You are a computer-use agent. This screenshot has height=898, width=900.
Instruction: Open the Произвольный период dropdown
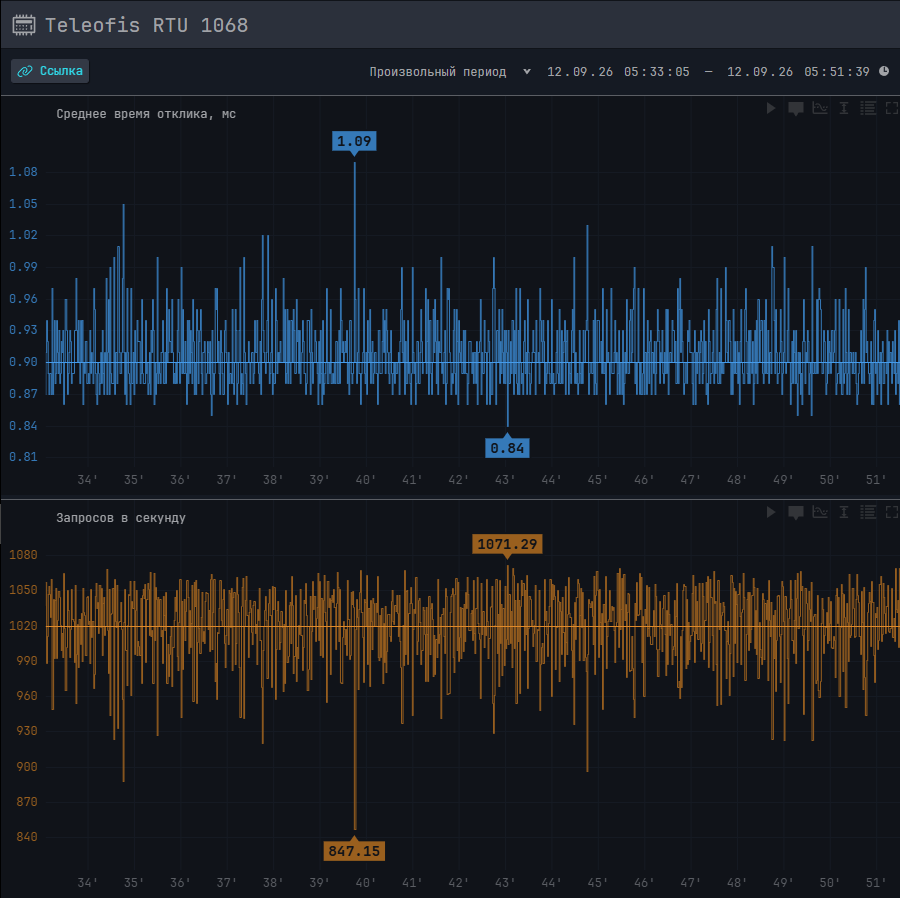(x=450, y=72)
